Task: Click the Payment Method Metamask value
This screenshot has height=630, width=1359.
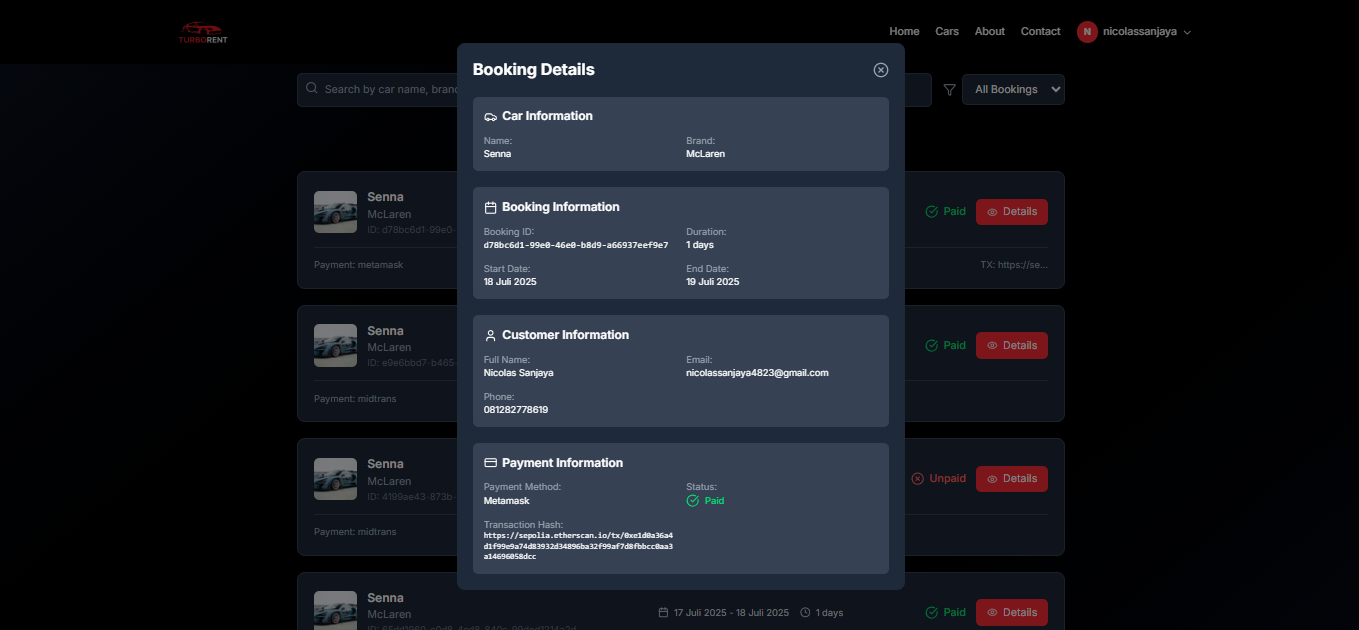Action: click(507, 501)
